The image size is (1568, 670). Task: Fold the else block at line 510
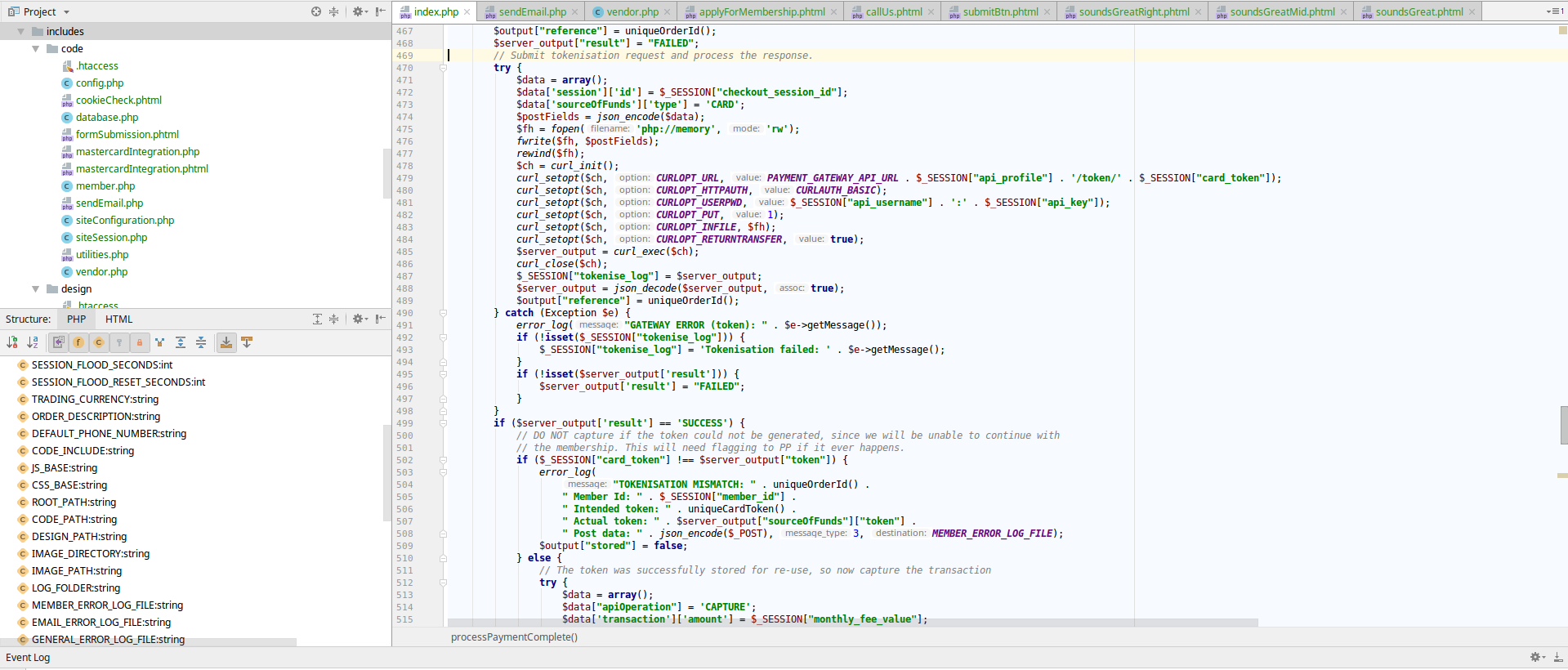point(444,558)
